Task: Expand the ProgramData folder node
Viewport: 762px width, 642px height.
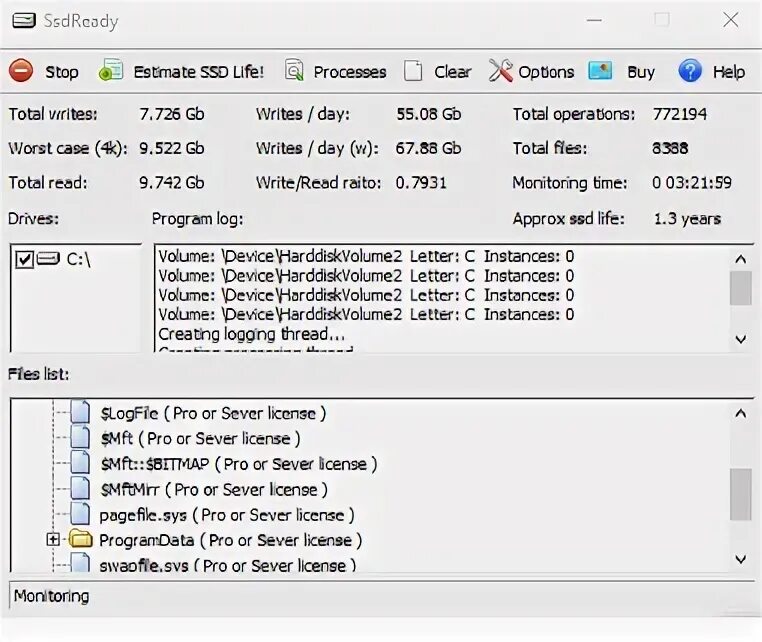Action: [x=53, y=539]
